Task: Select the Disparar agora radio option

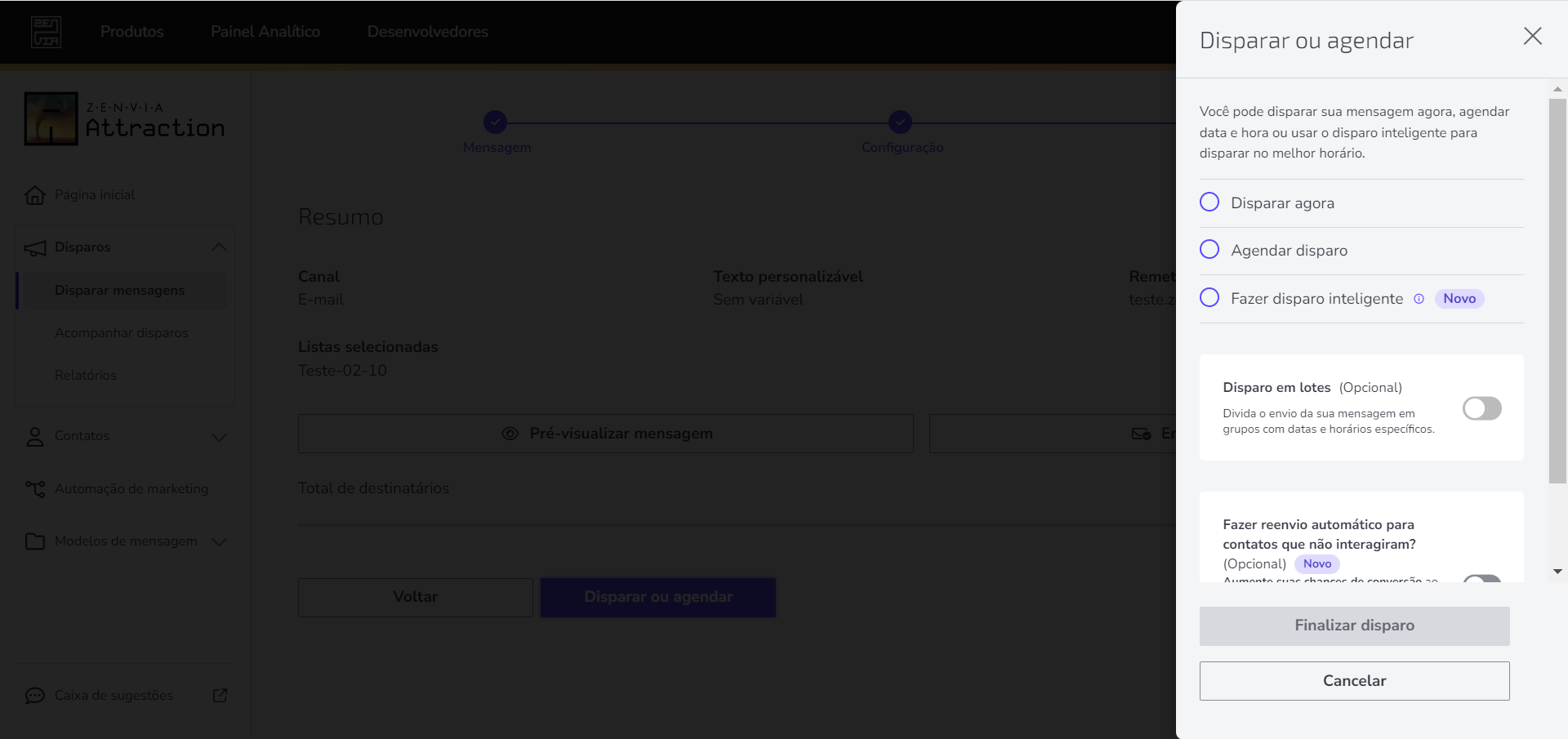Action: tap(1209, 202)
